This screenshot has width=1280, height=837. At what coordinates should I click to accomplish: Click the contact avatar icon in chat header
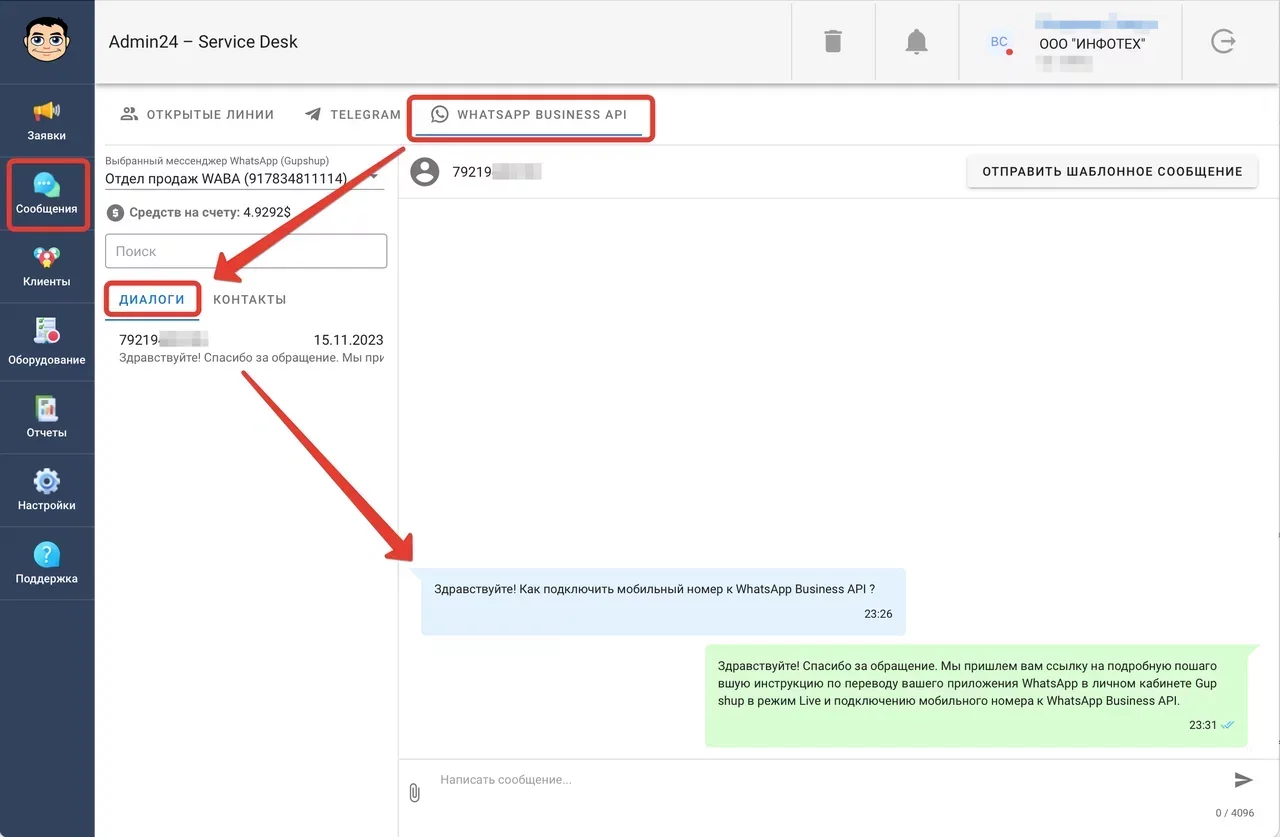(425, 171)
